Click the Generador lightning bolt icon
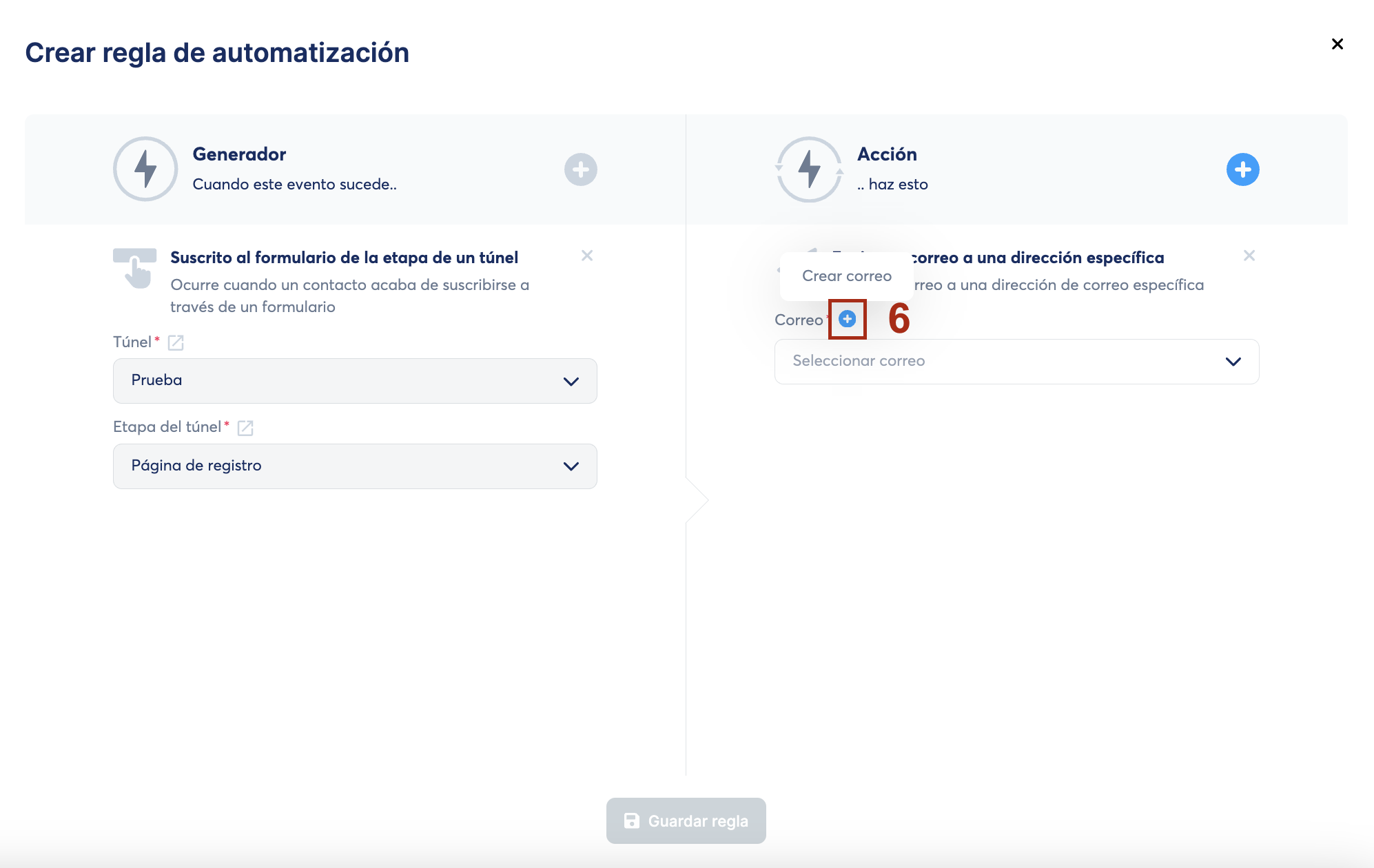Screen dimensions: 1374x868 [x=145, y=169]
